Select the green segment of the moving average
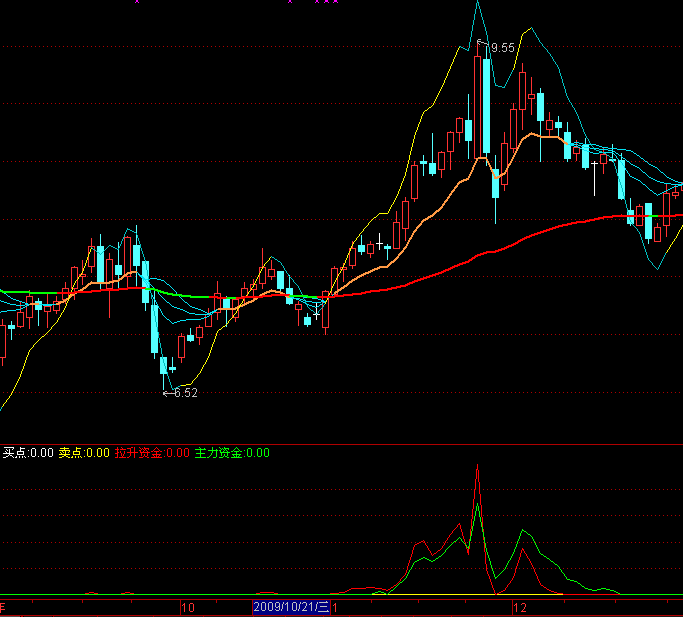 (x=180, y=294)
